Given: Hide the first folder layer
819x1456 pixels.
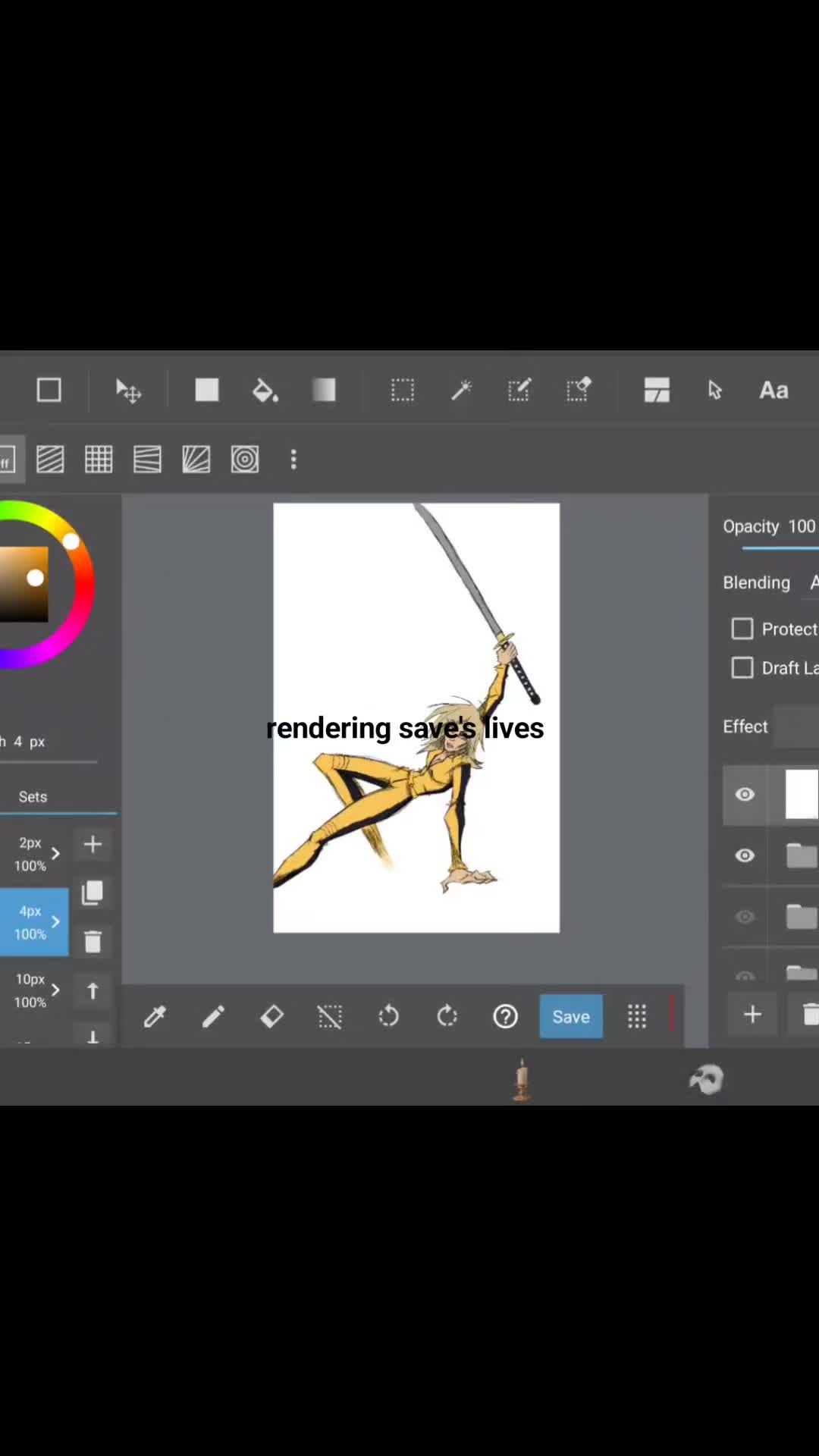Looking at the screenshot, I should tap(745, 855).
